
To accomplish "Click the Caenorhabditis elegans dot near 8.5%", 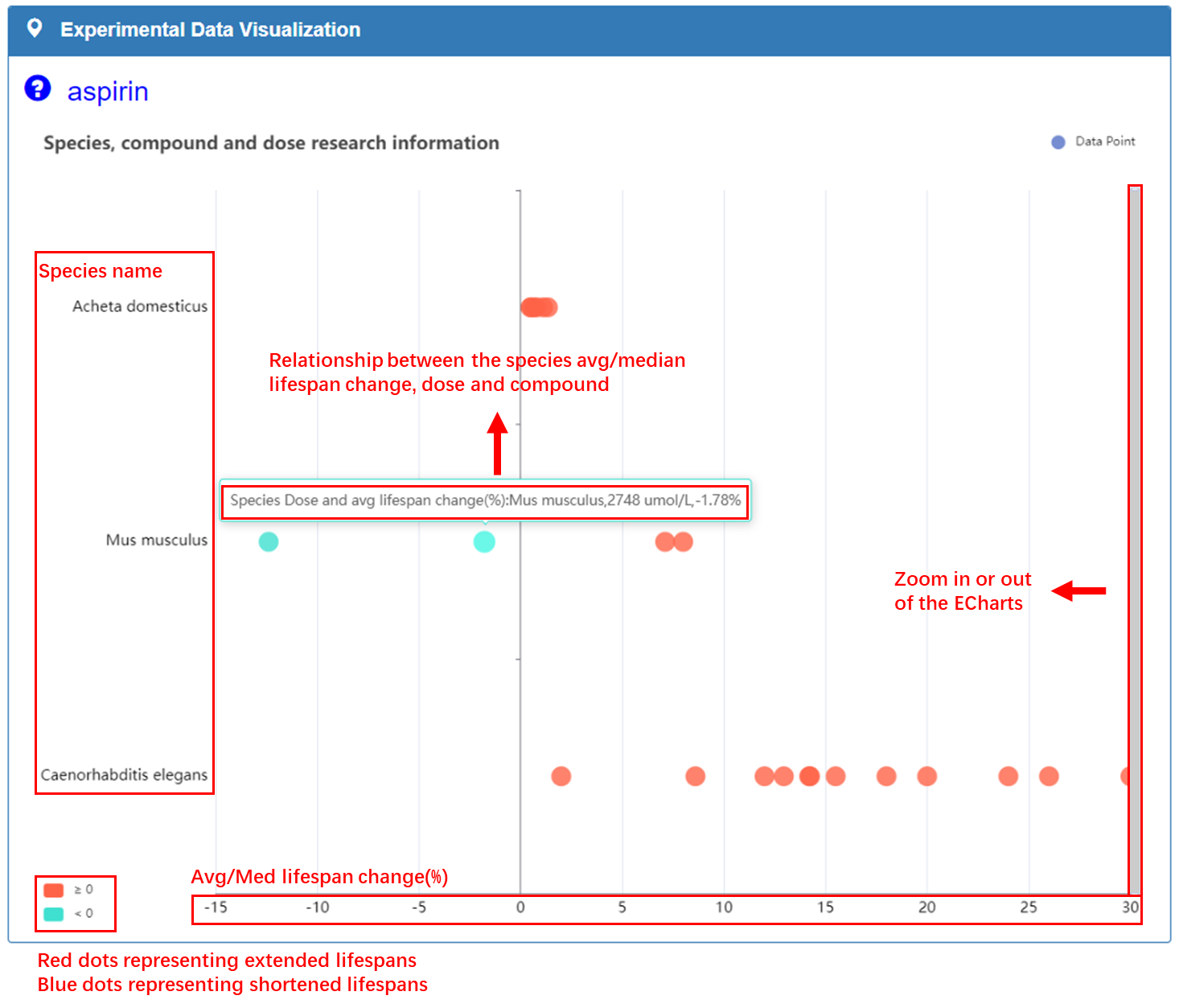I will (x=696, y=776).
